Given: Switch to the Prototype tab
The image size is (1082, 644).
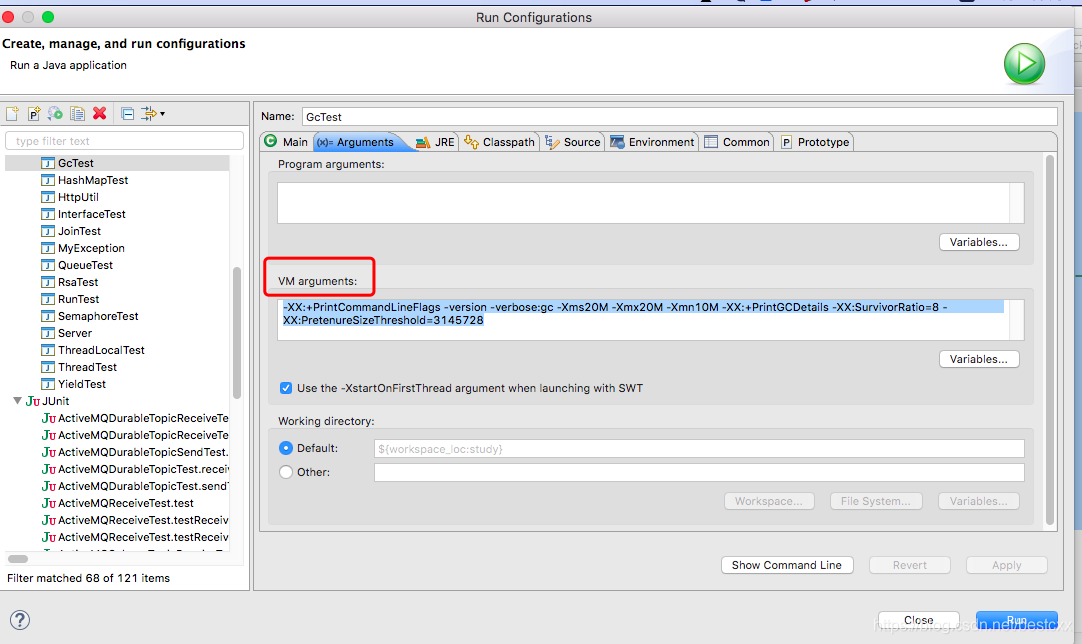Looking at the screenshot, I should 815,142.
